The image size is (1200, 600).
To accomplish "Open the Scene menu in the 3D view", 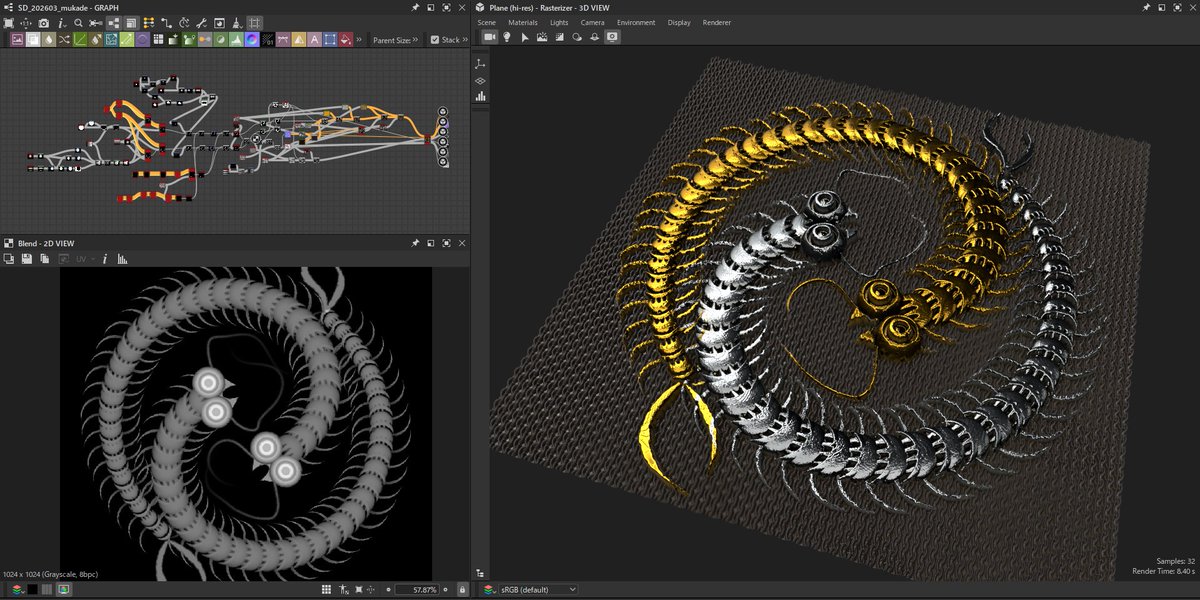I will click(x=486, y=22).
